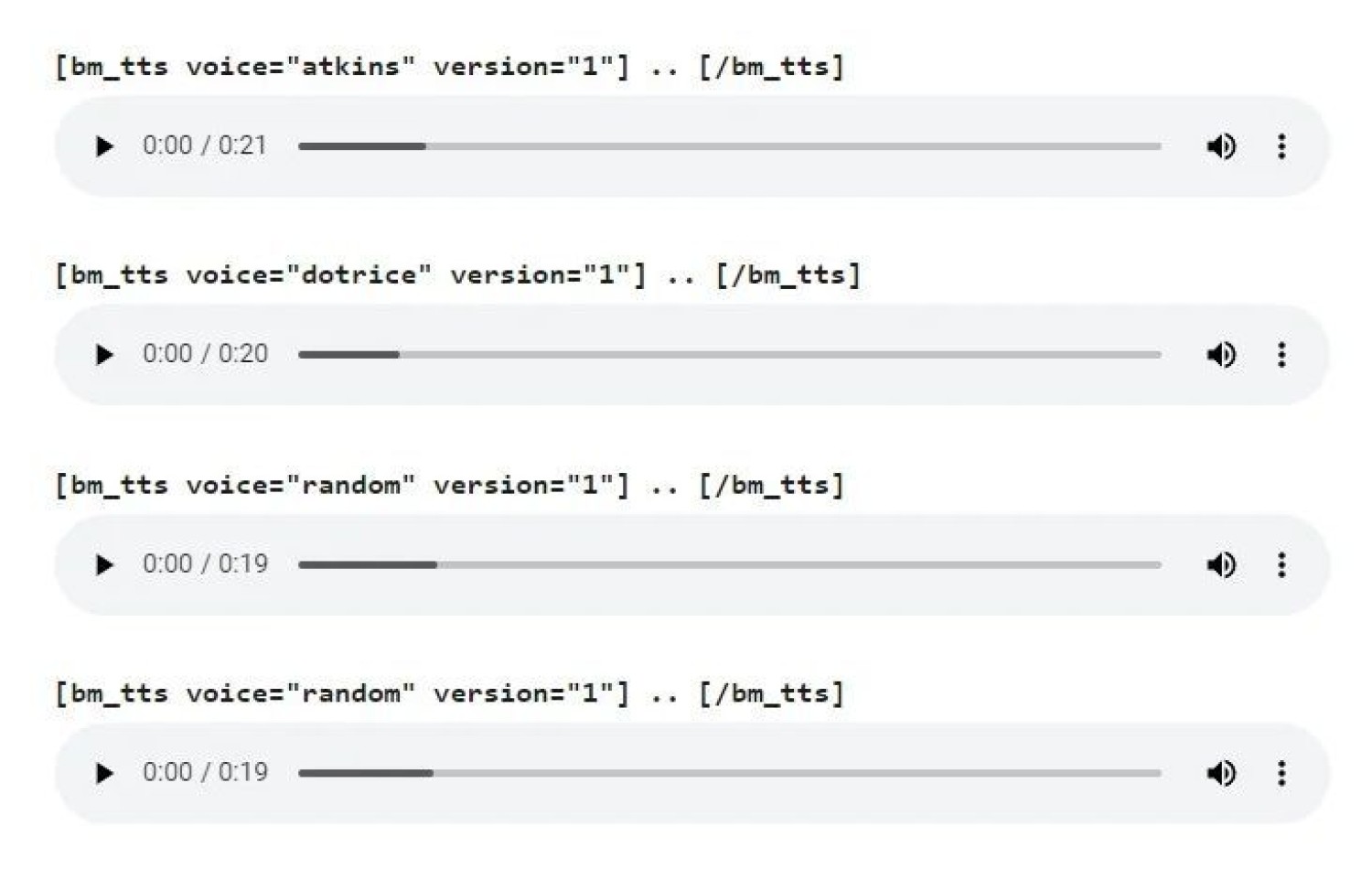Open more options for dotrice audio
The width and height of the screenshot is (1372, 869).
[x=1281, y=355]
